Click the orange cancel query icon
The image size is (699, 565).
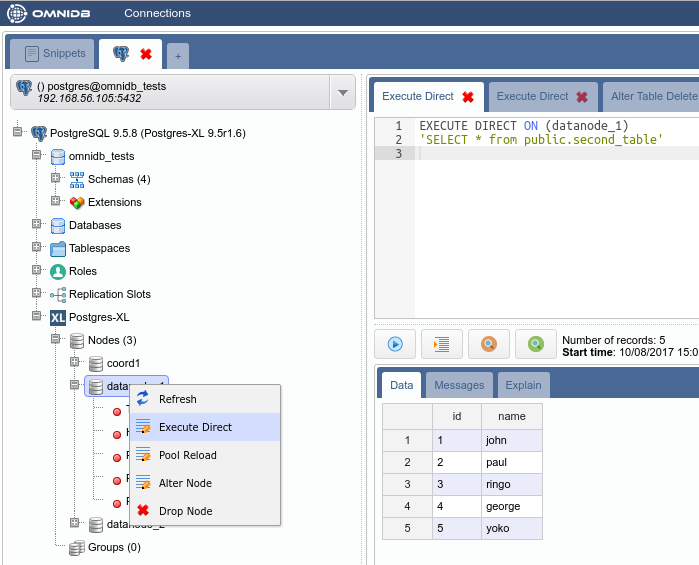click(489, 344)
